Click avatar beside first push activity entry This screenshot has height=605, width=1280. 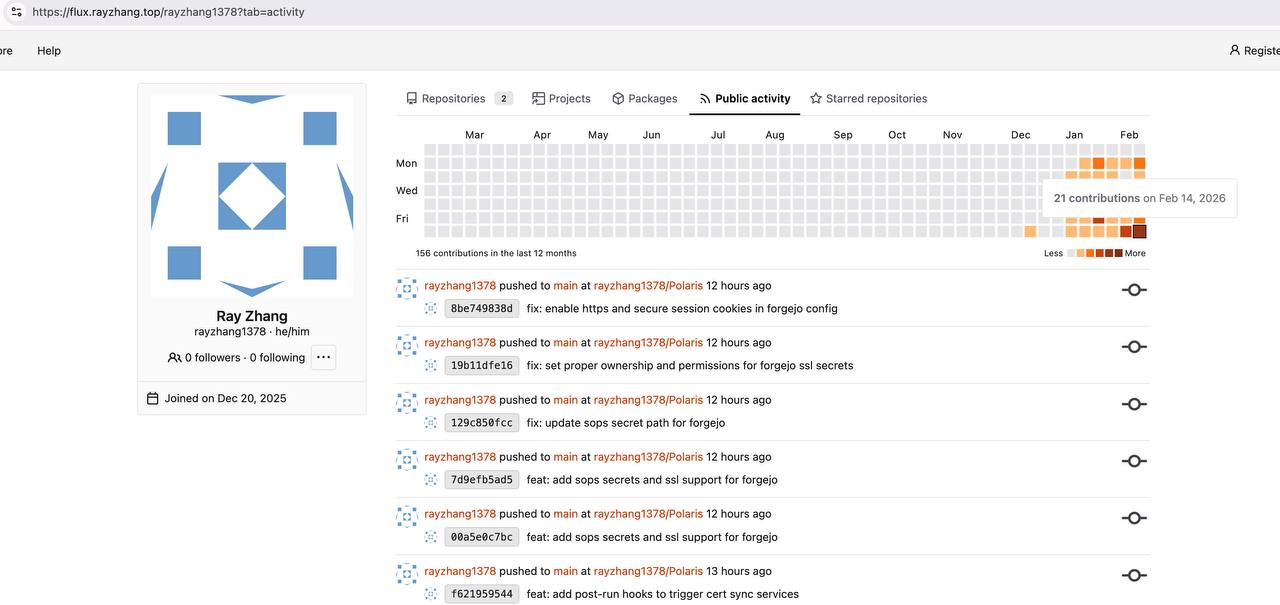[407, 288]
